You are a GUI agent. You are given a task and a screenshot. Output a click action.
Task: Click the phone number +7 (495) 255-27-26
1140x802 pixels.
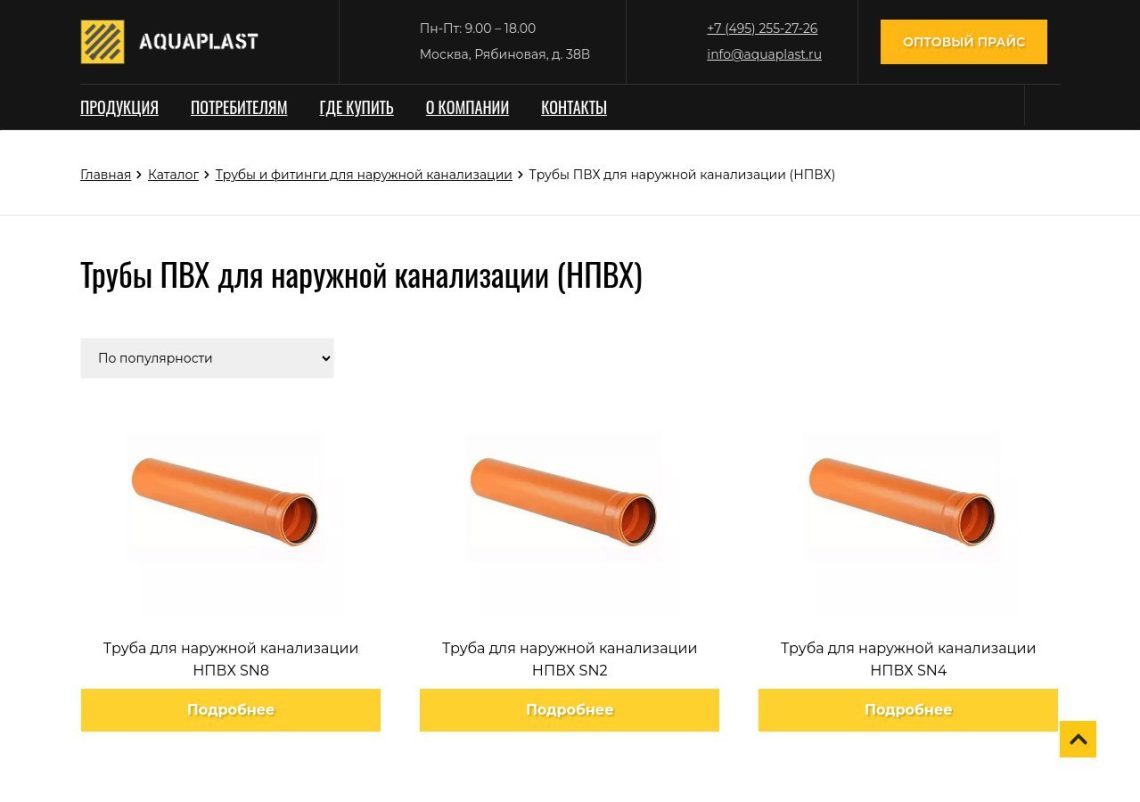[762, 28]
